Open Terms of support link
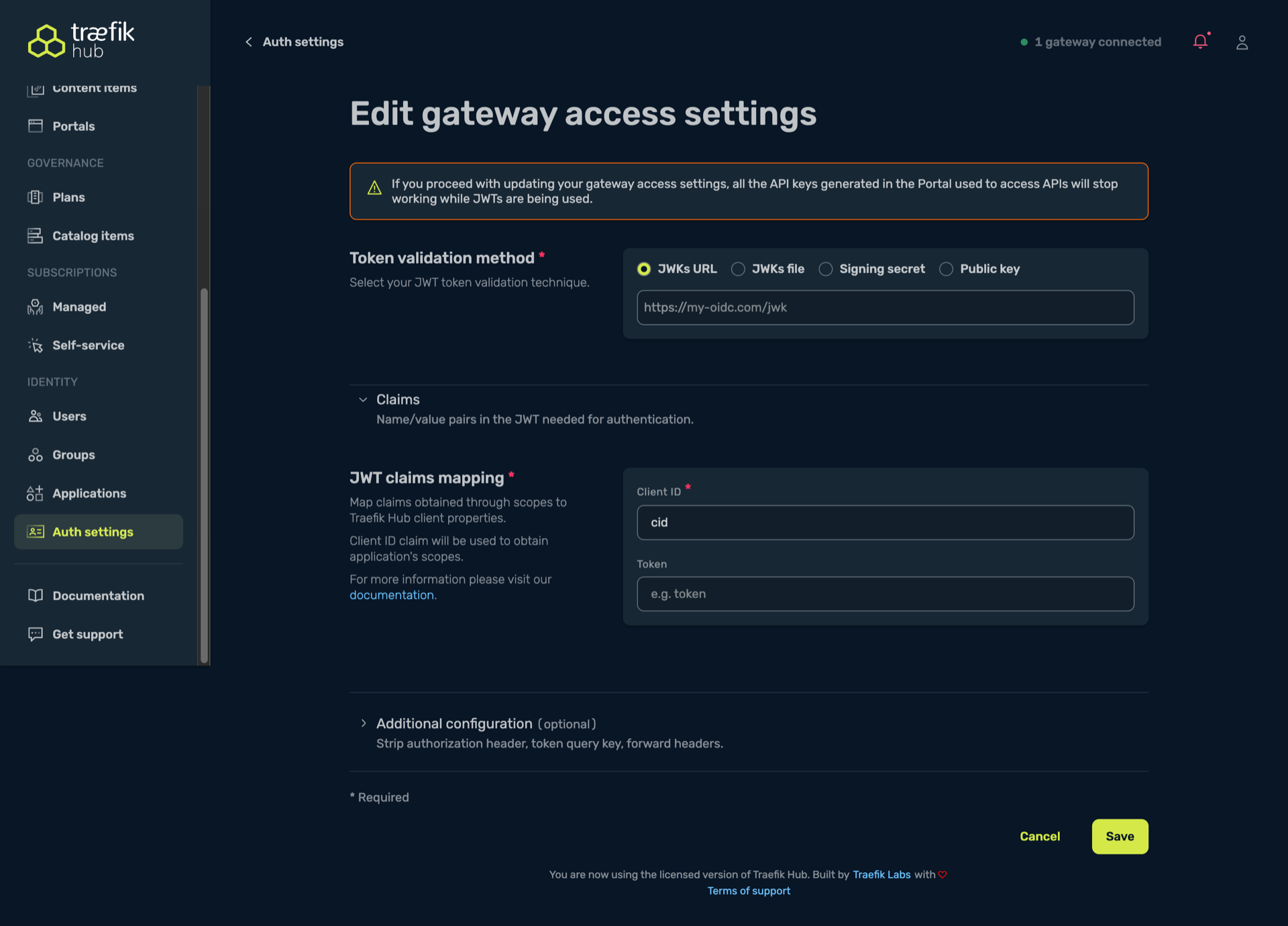This screenshot has width=1288, height=926. point(749,890)
